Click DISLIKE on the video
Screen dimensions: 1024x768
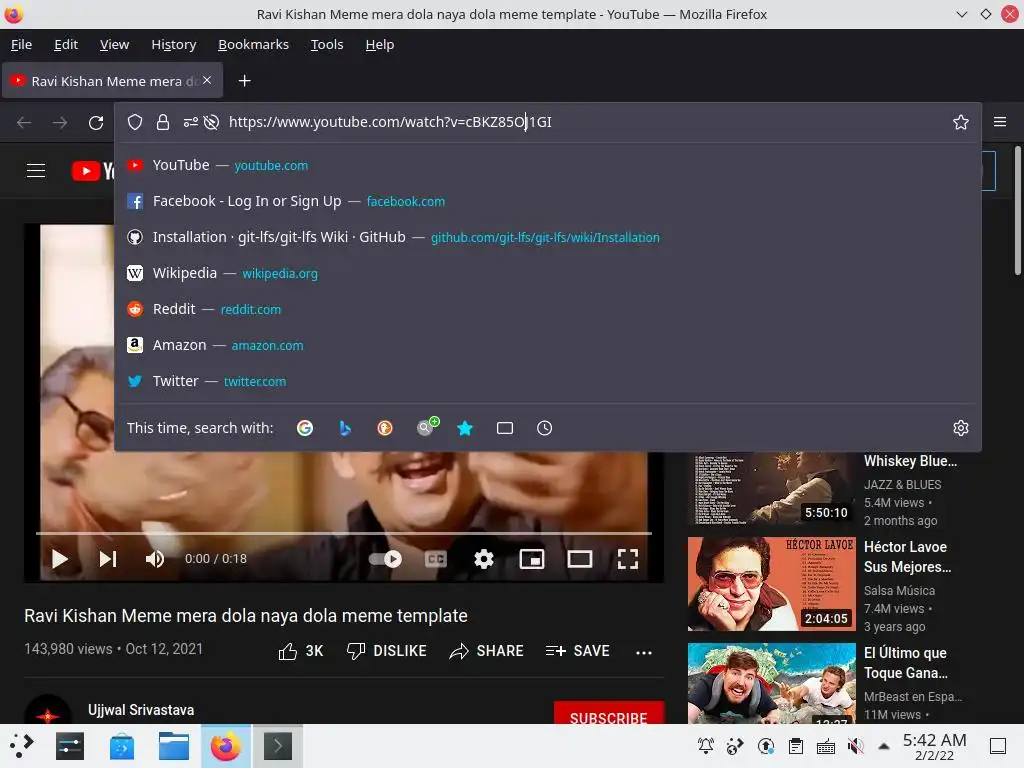click(x=387, y=651)
